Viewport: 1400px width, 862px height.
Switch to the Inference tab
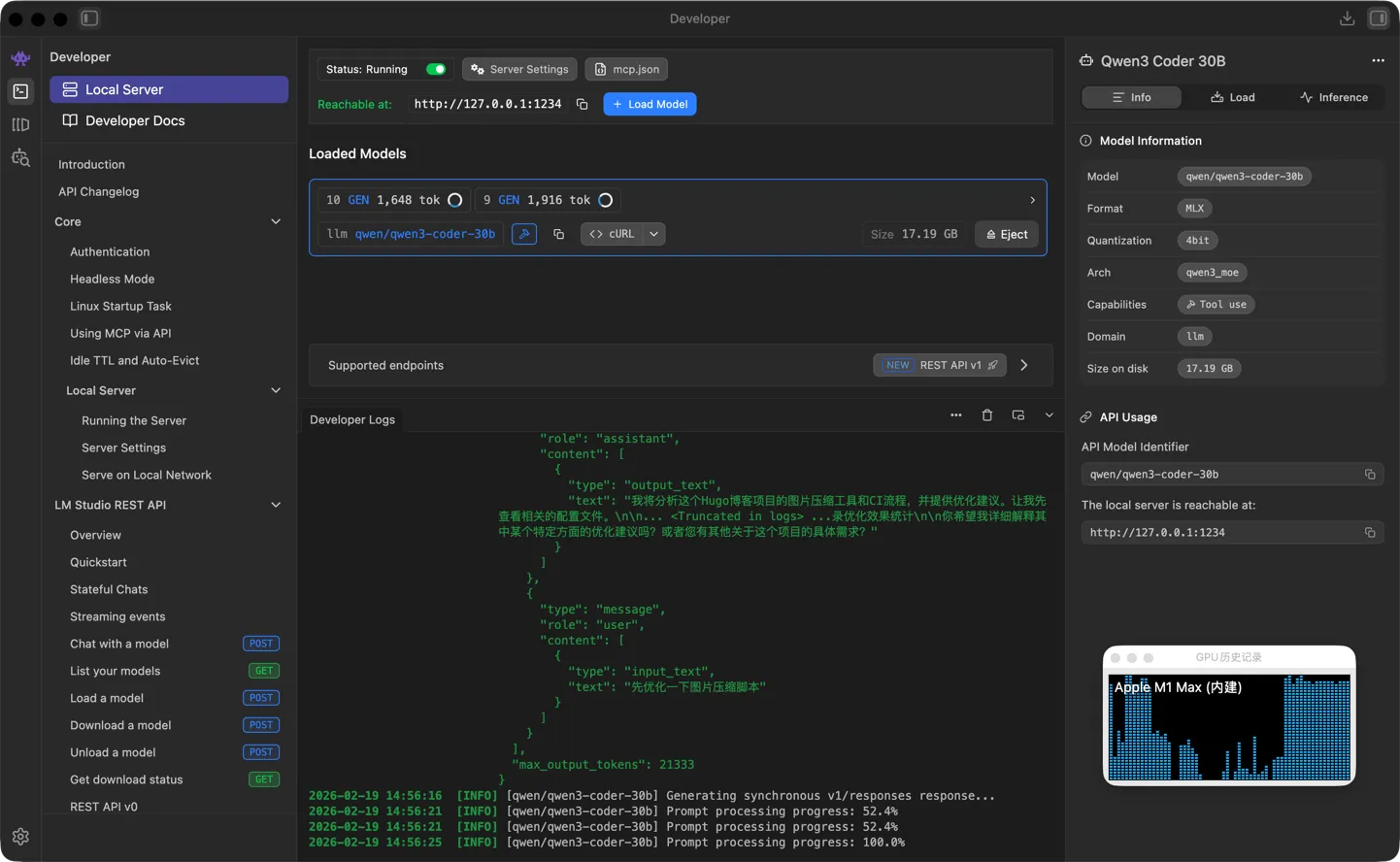[x=1333, y=97]
